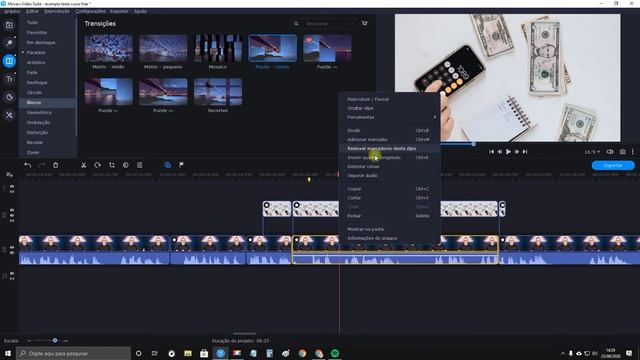Open Spotify from the Windows taskbar

[x=335, y=353]
